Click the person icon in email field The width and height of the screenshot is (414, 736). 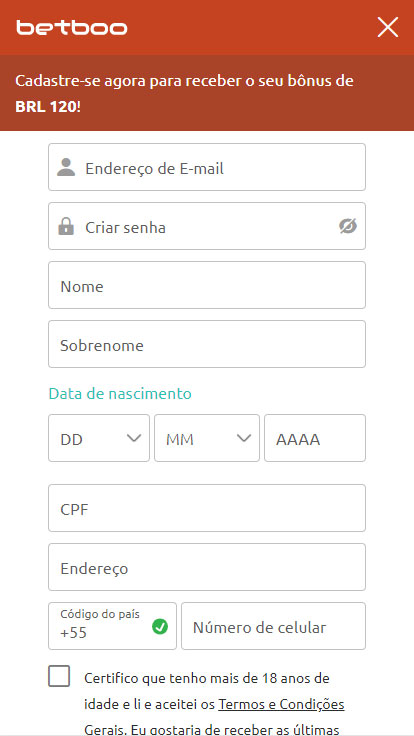[x=66, y=168]
